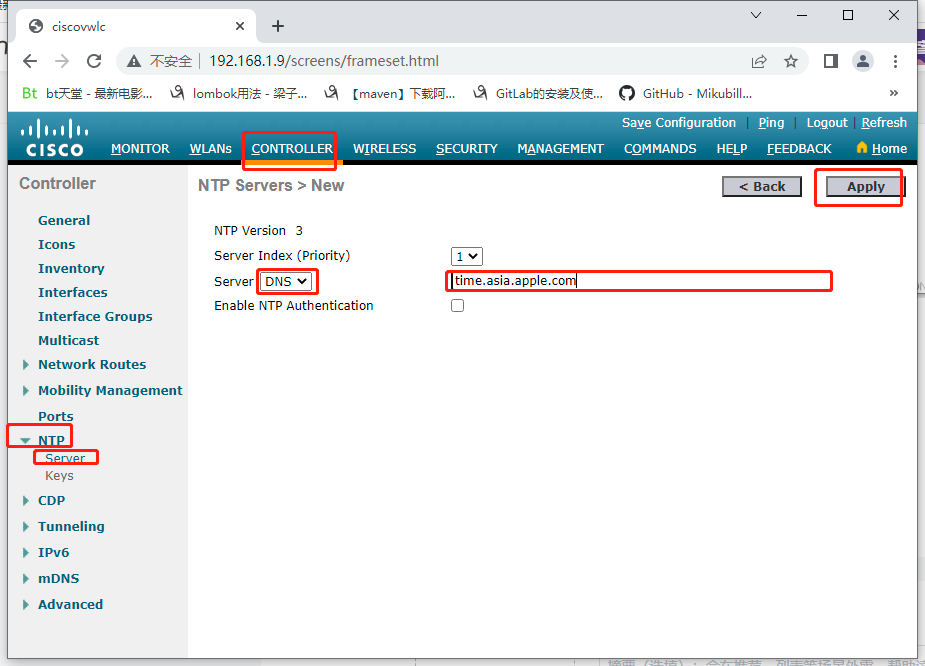Click the share icon in the address bar
This screenshot has width=925, height=666.
(x=759, y=60)
